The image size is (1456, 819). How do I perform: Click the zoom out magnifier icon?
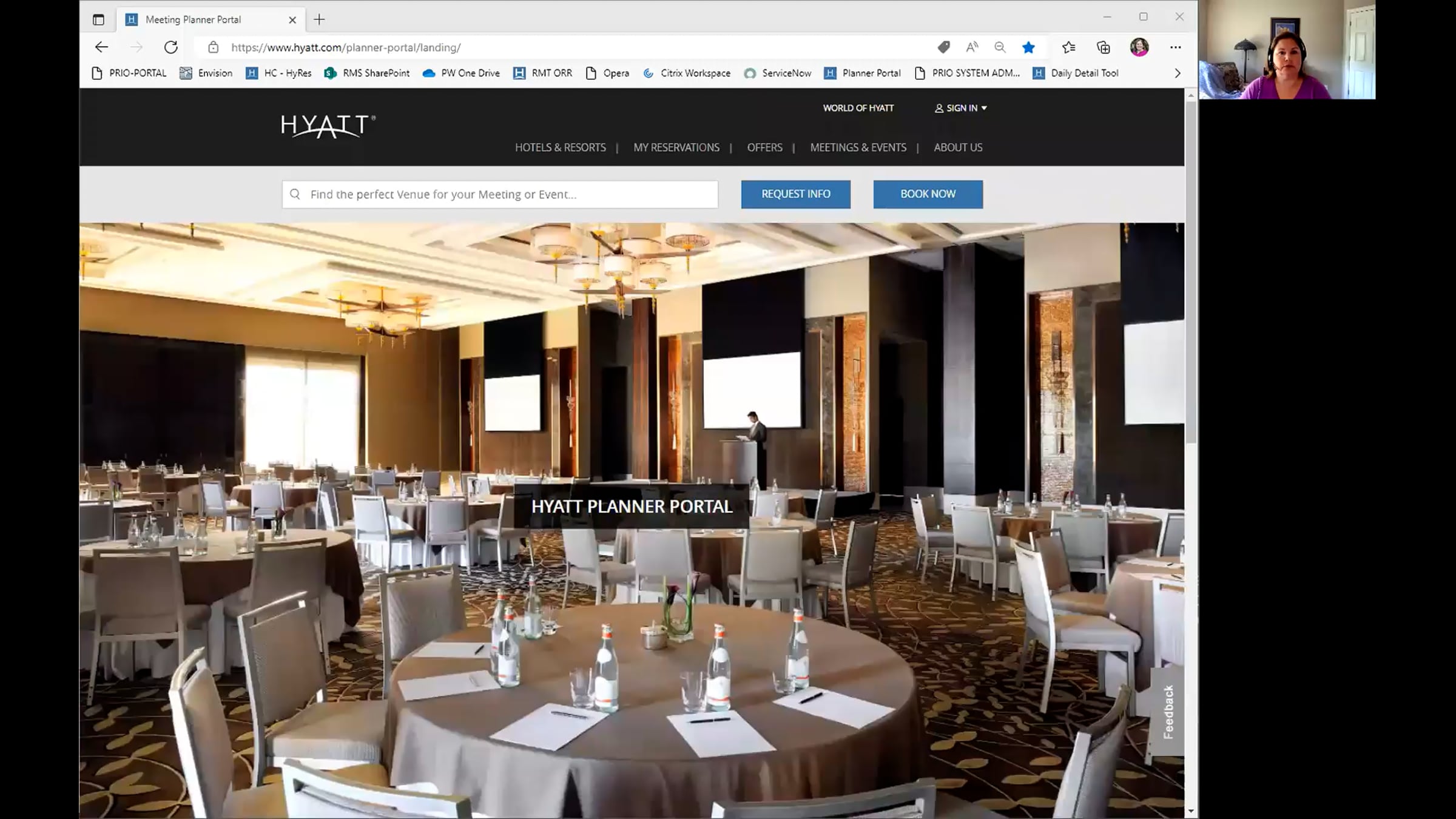coord(1000,47)
